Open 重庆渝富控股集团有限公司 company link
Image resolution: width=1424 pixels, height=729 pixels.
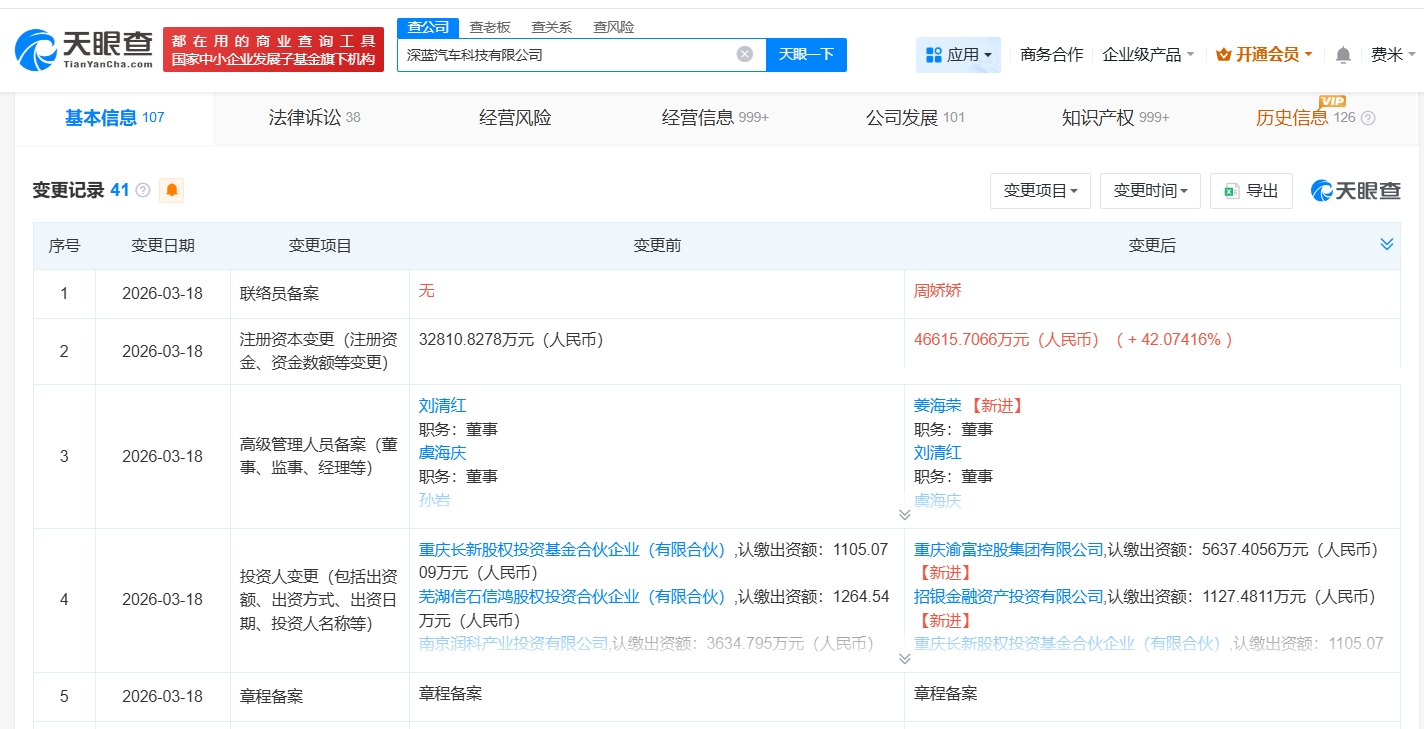[x=1008, y=549]
